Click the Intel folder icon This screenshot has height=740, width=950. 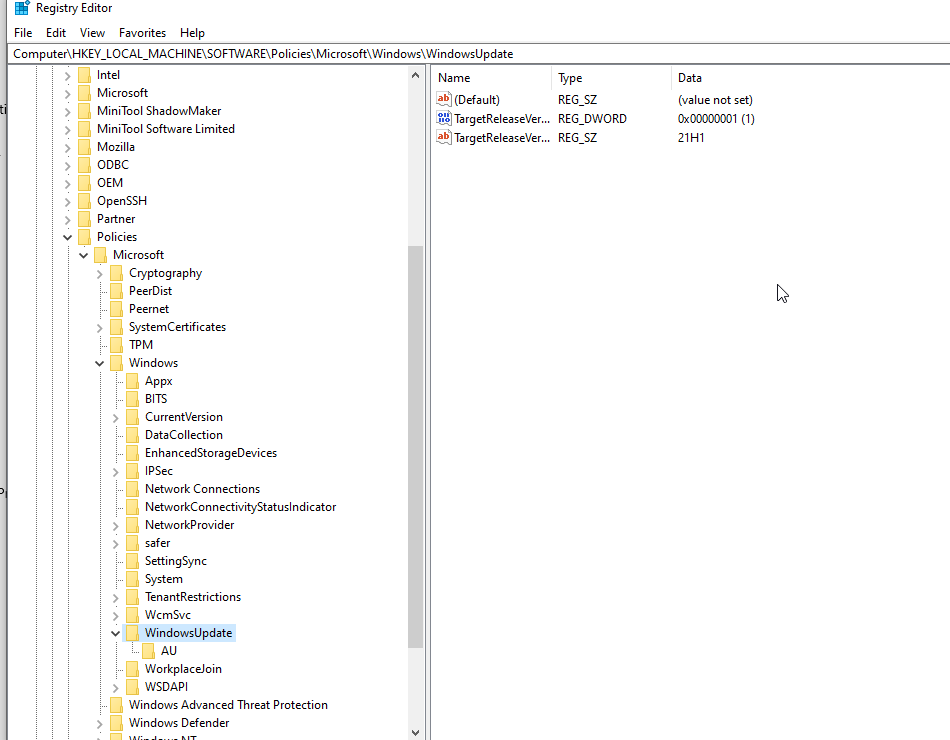85,75
